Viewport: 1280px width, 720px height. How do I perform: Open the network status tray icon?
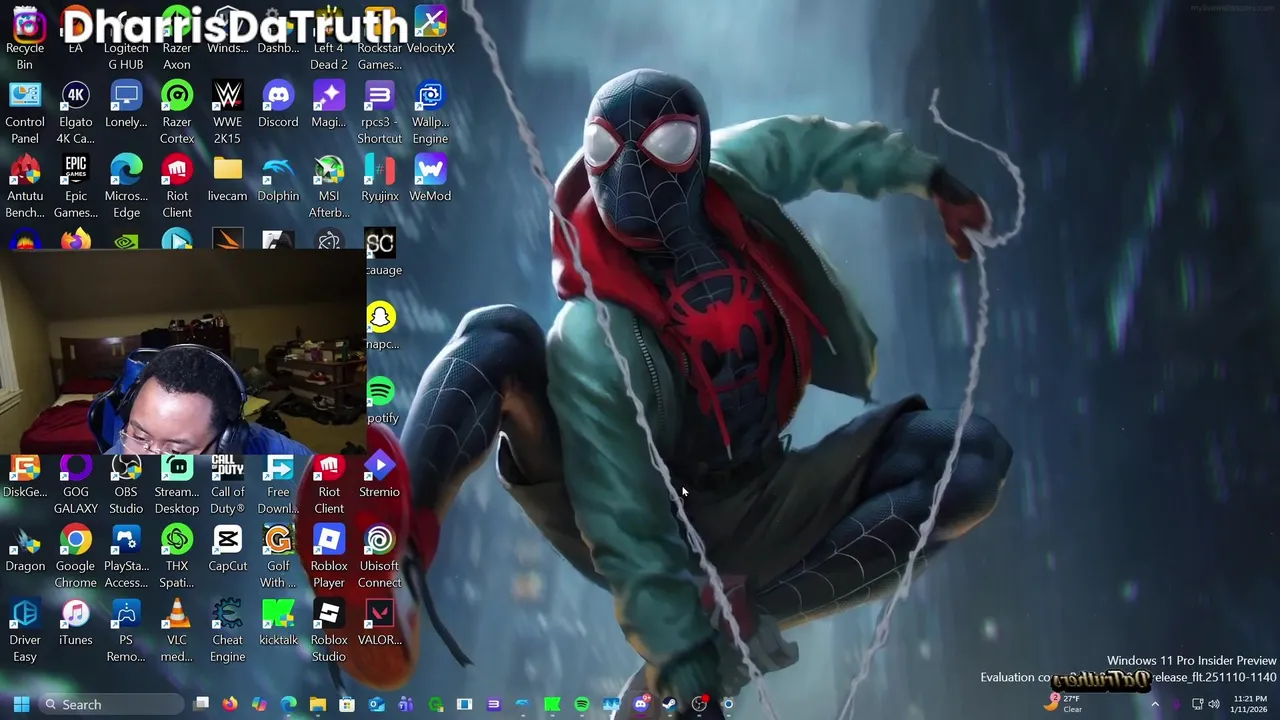(1197, 704)
